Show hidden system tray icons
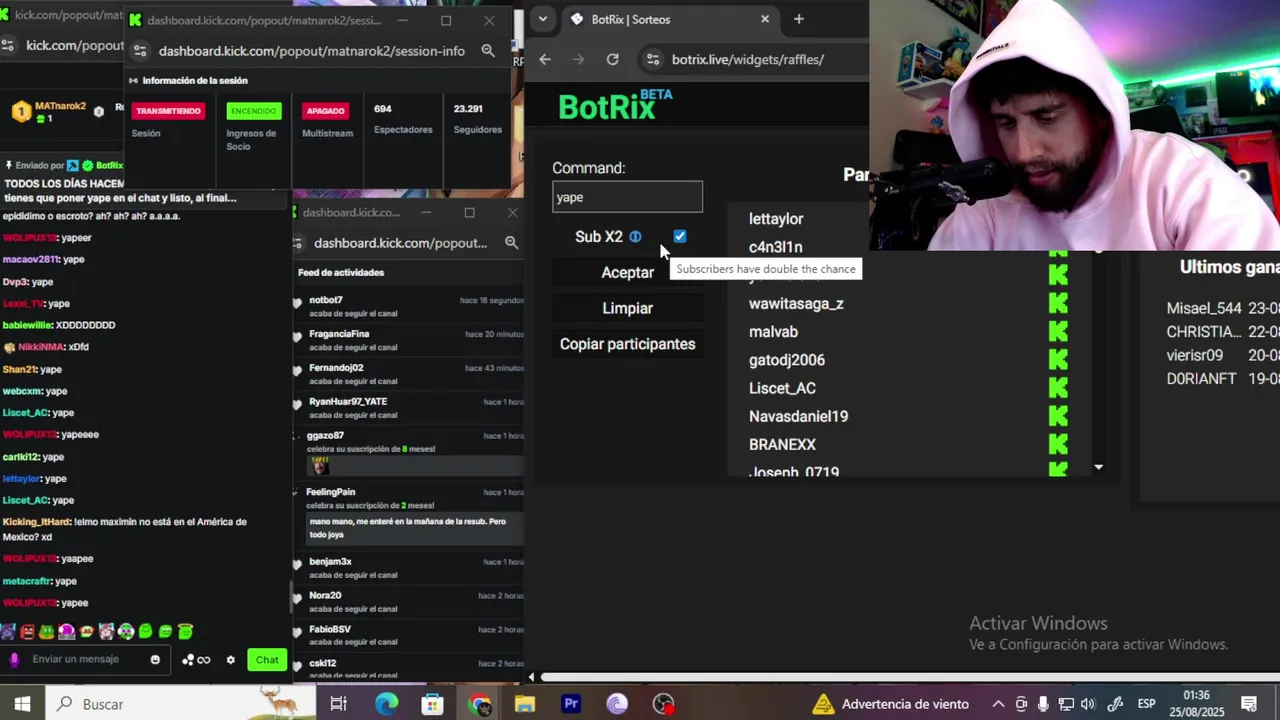The image size is (1280, 720). tap(998, 704)
